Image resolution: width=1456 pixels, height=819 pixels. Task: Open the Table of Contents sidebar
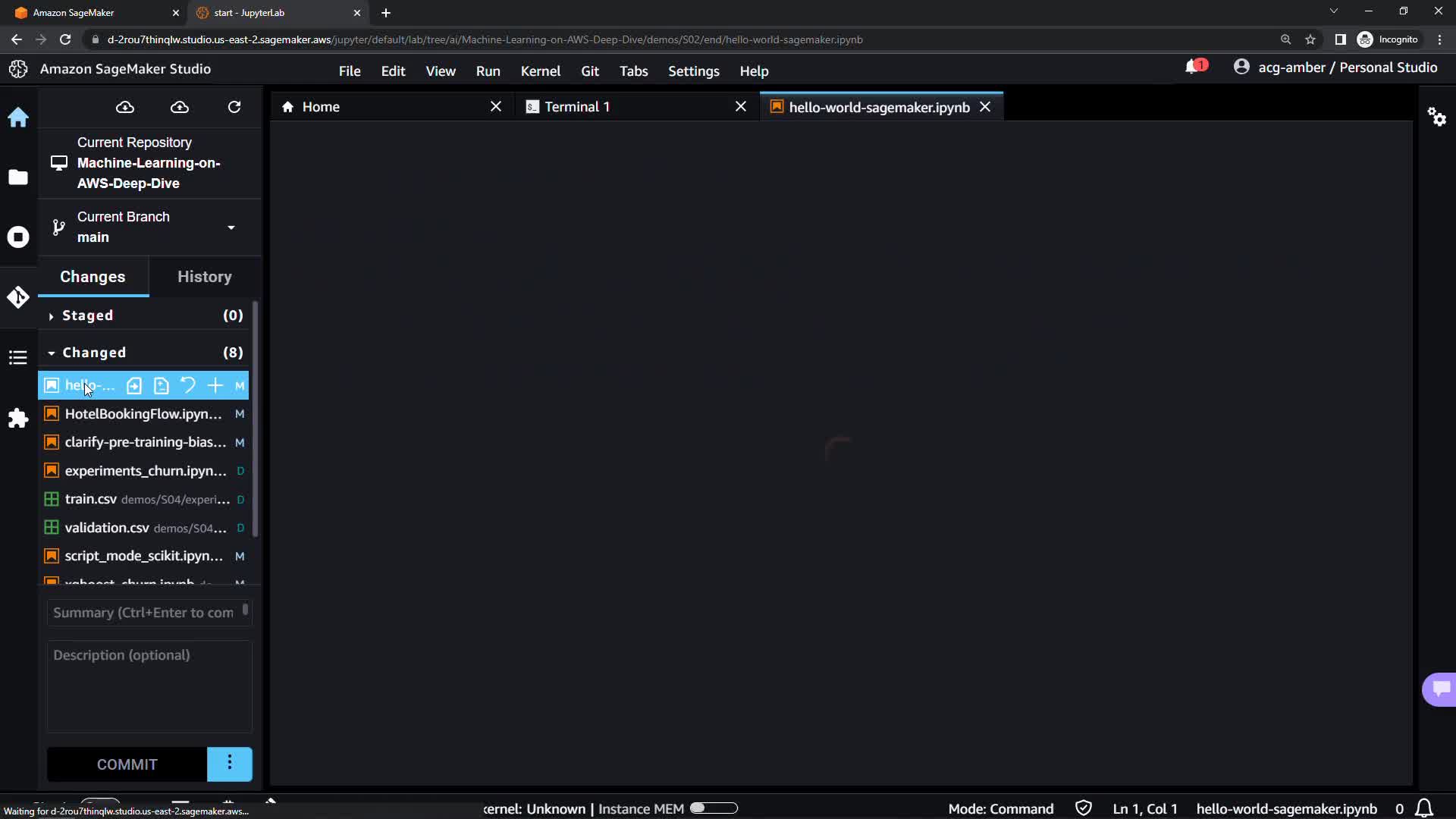18,357
